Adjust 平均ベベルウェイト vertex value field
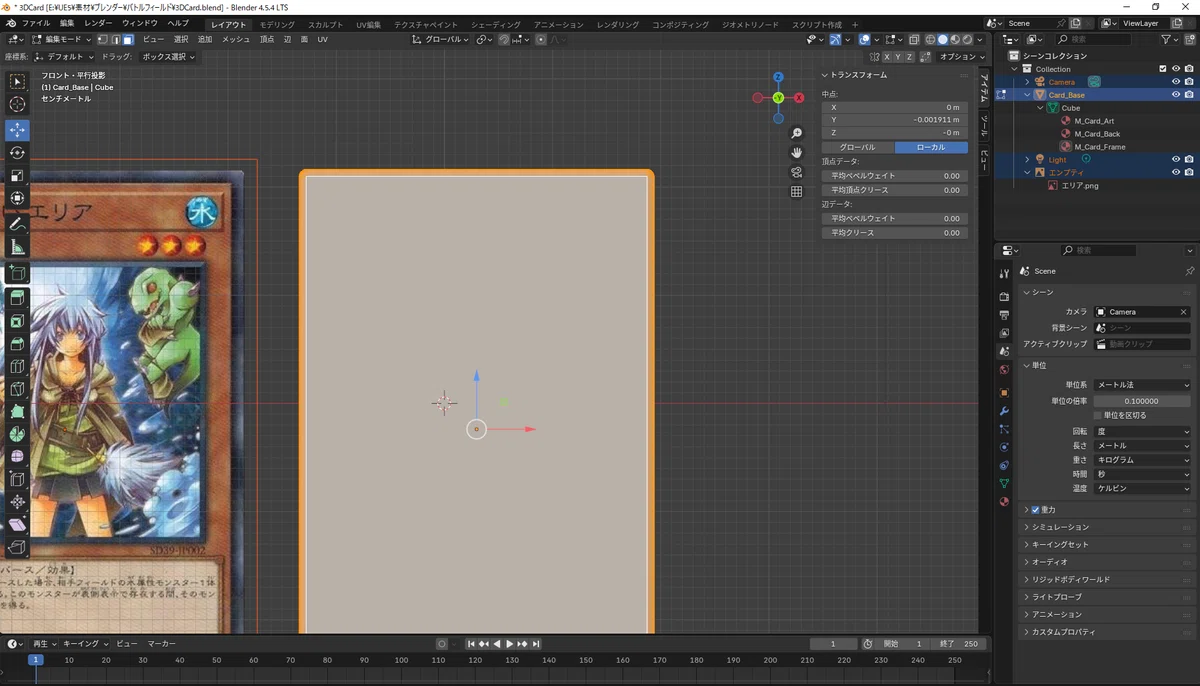 point(894,176)
